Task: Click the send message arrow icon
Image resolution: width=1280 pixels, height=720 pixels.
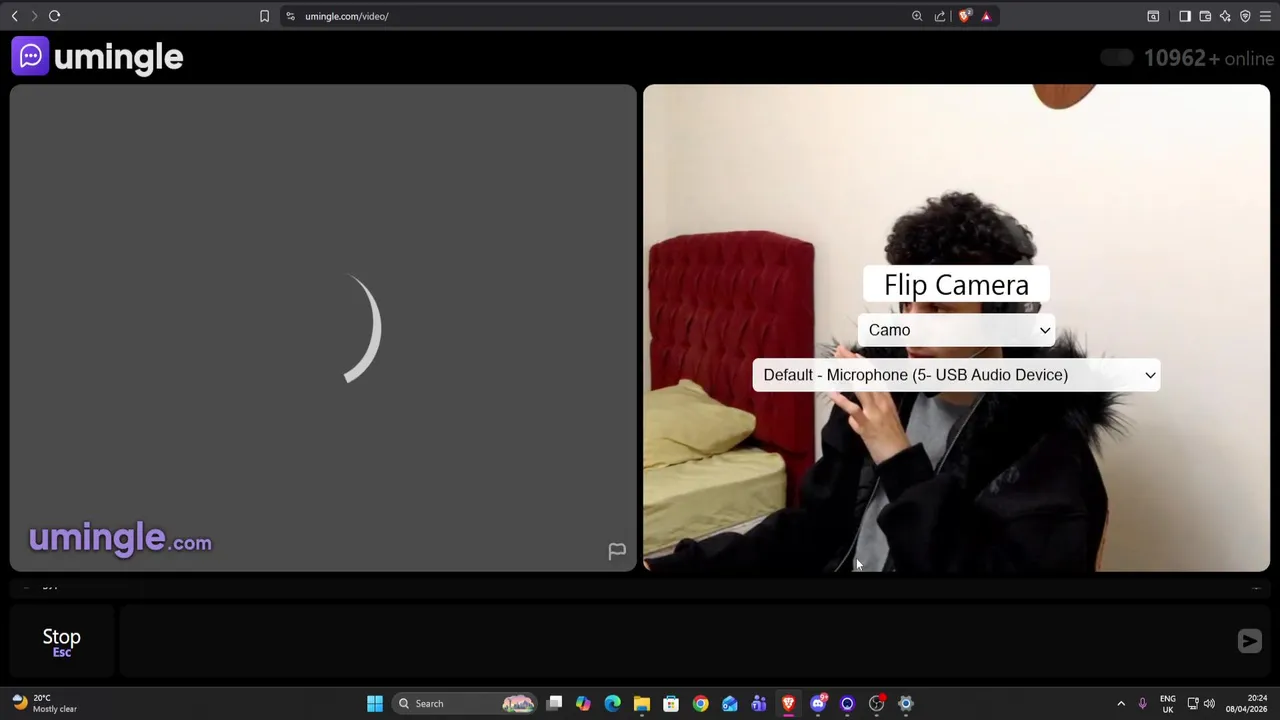Action: pyautogui.click(x=1250, y=641)
